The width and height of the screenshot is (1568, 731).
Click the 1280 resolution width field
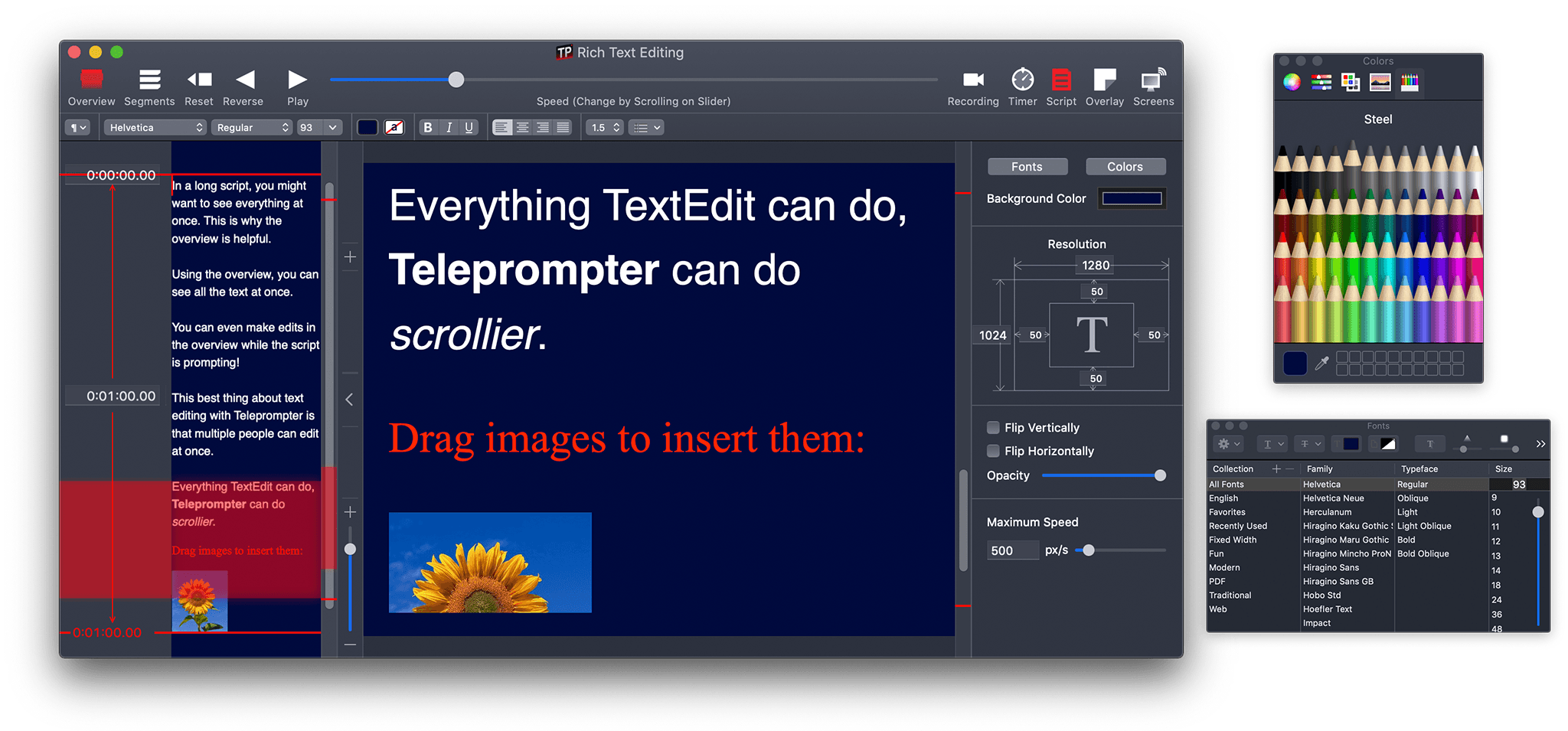1096,266
